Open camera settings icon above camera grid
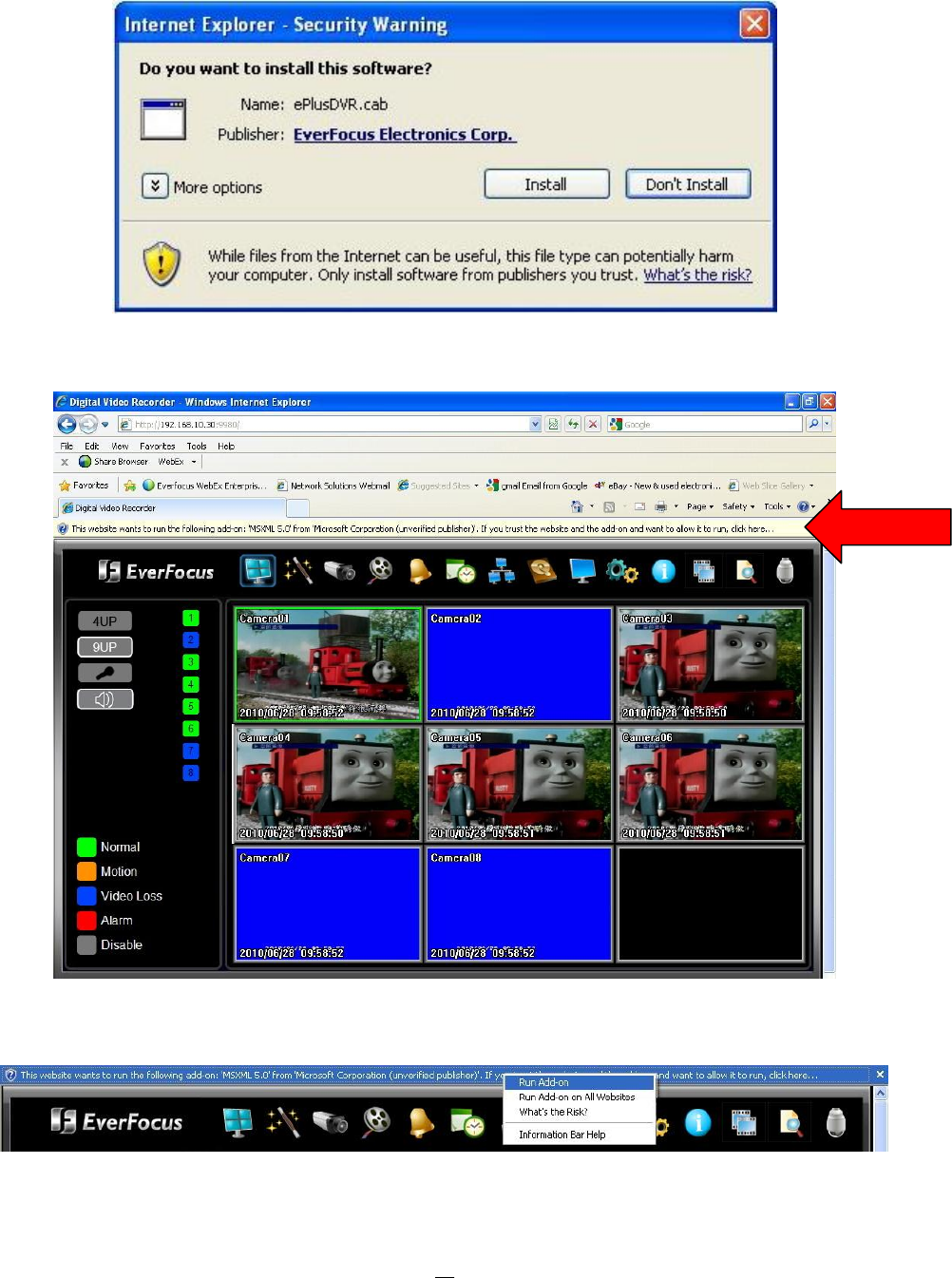Screen dimensions: 952x1278 339,570
